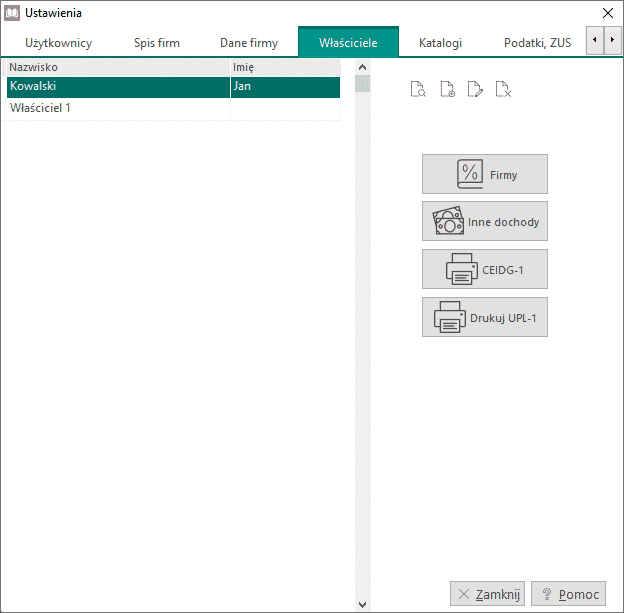Click the delete owner icon
Image resolution: width=624 pixels, height=613 pixels.
pyautogui.click(x=503, y=89)
